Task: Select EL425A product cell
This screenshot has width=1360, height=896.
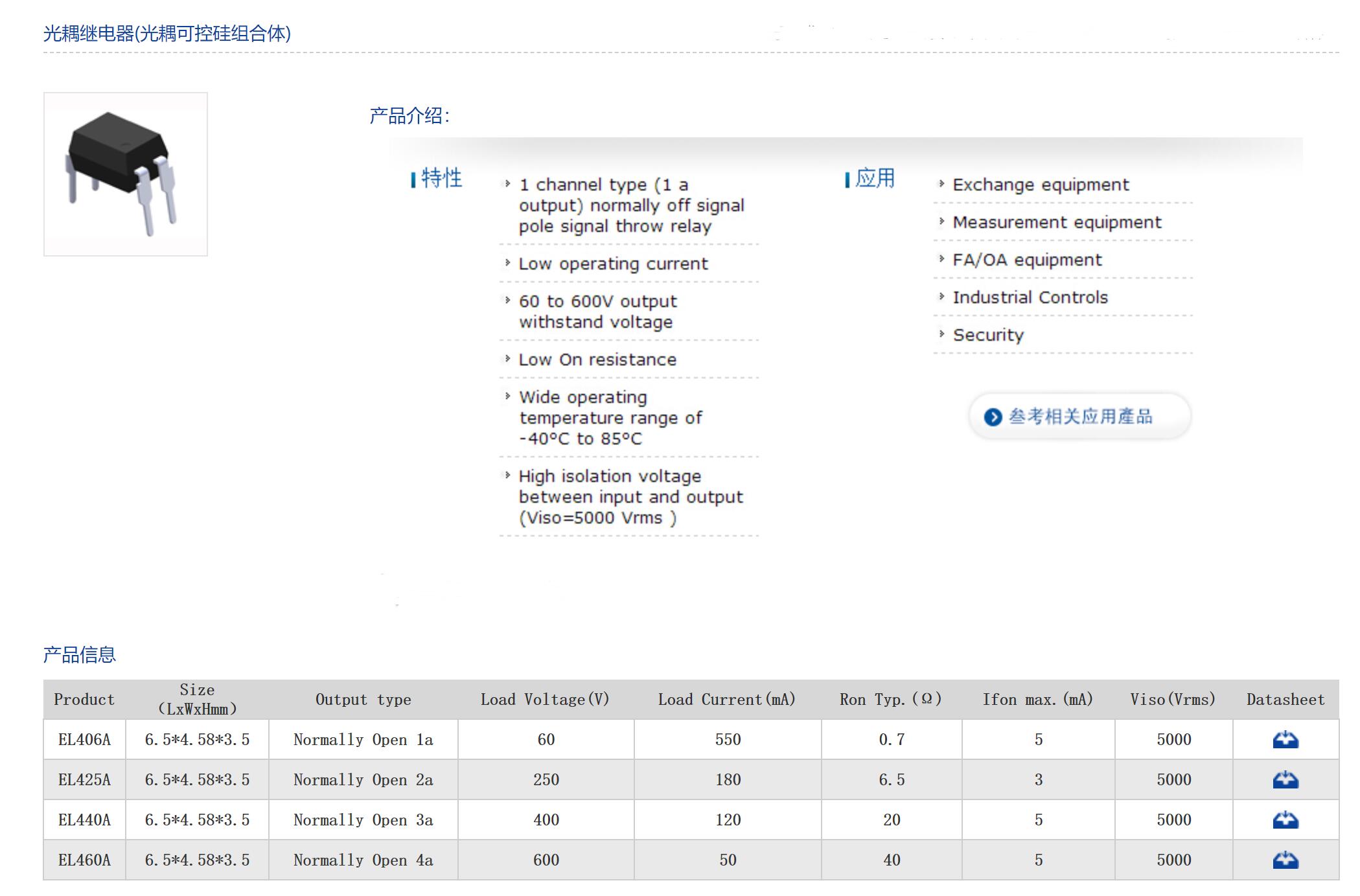Action: pyautogui.click(x=84, y=779)
